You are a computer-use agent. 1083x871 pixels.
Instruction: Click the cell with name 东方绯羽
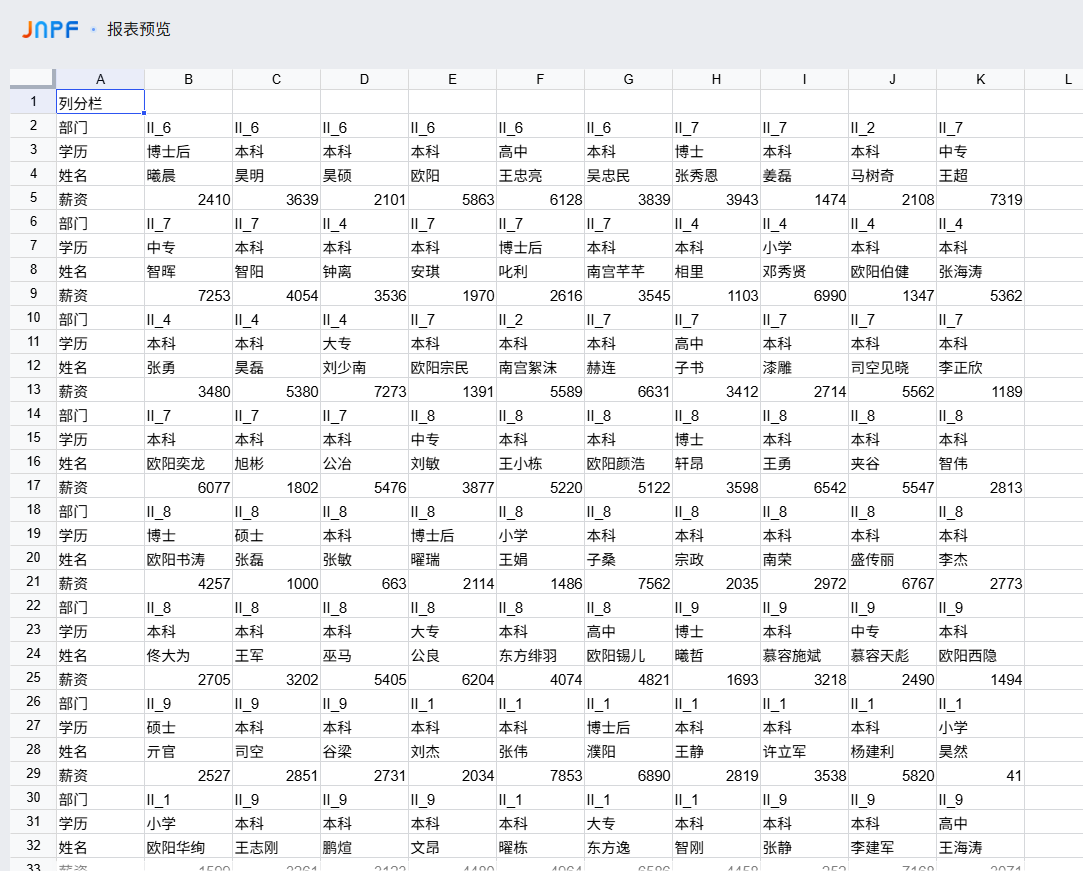pos(540,655)
